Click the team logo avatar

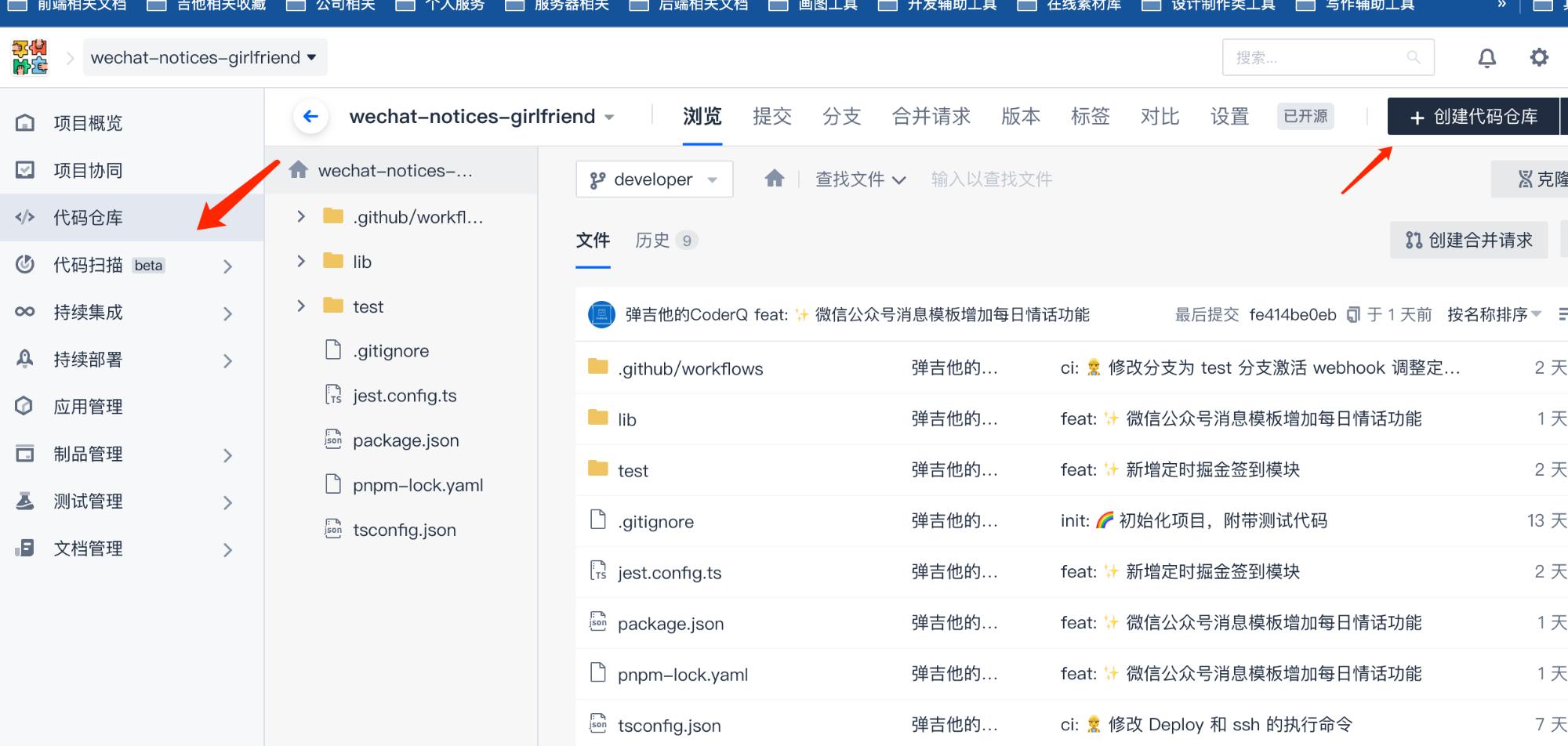(x=30, y=57)
